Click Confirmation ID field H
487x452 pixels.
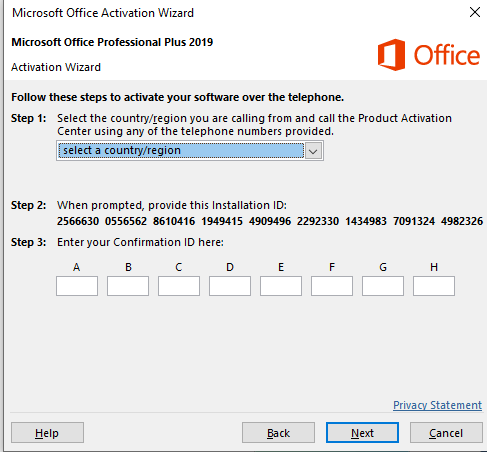click(x=434, y=286)
